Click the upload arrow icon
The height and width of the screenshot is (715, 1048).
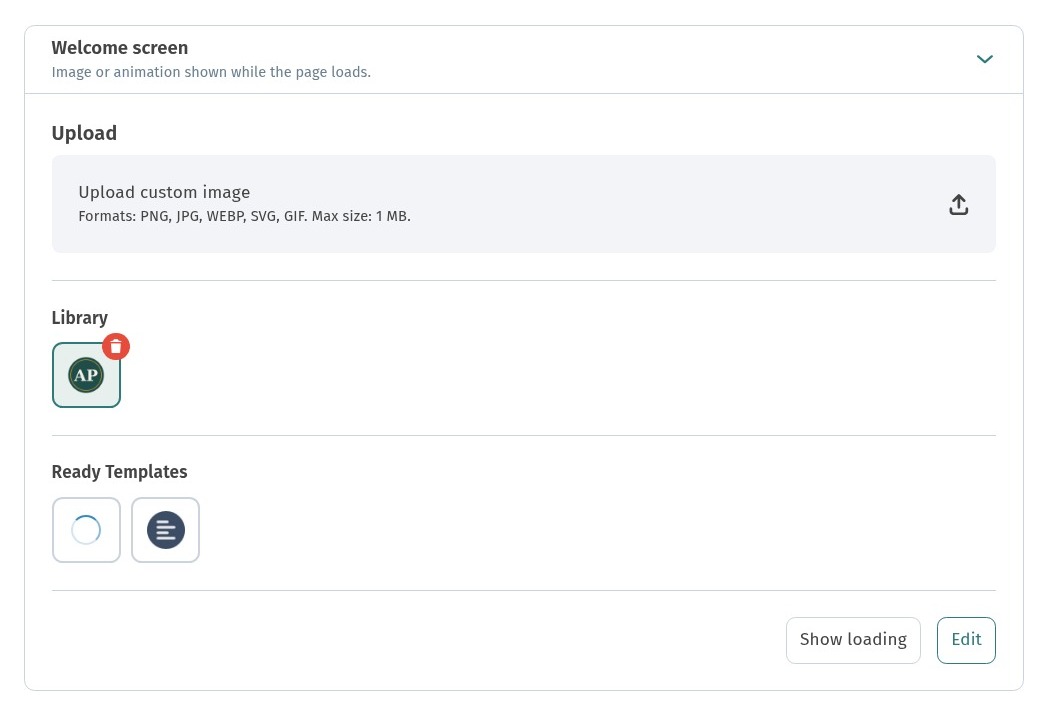pos(958,204)
